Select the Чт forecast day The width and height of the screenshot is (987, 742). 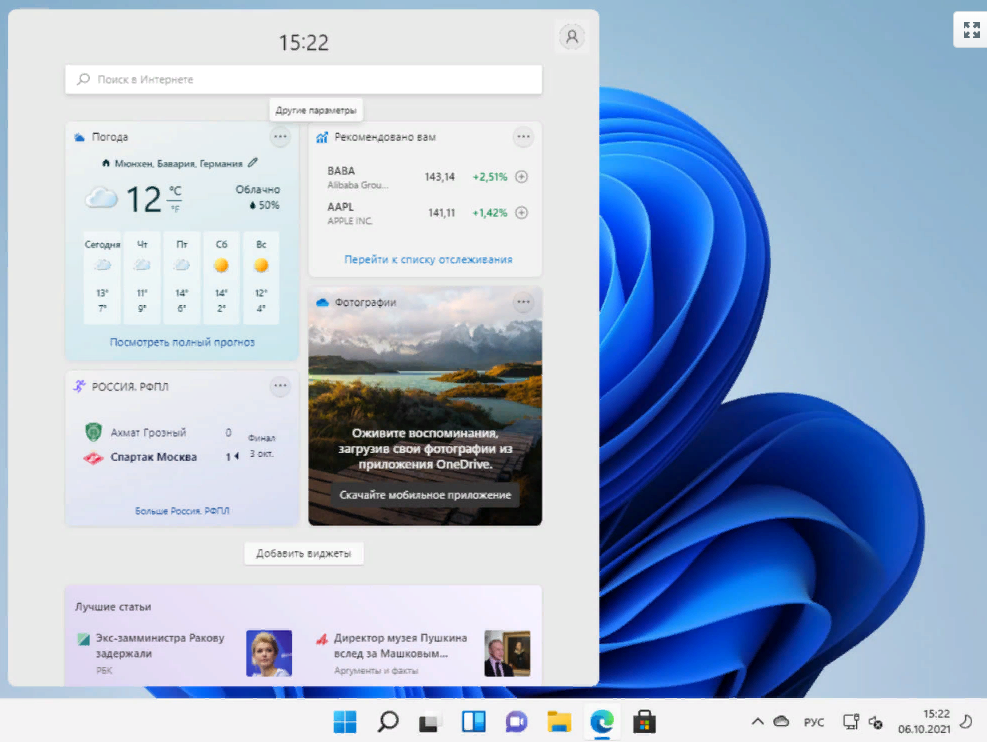point(142,278)
